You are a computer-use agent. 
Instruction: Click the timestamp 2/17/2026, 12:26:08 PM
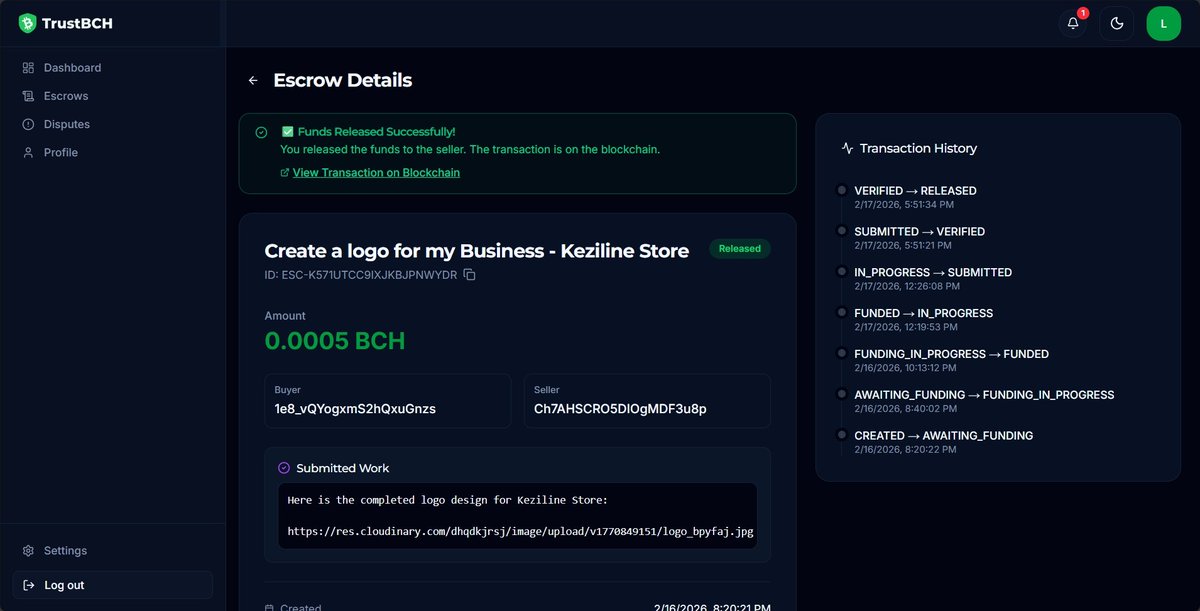(906, 286)
